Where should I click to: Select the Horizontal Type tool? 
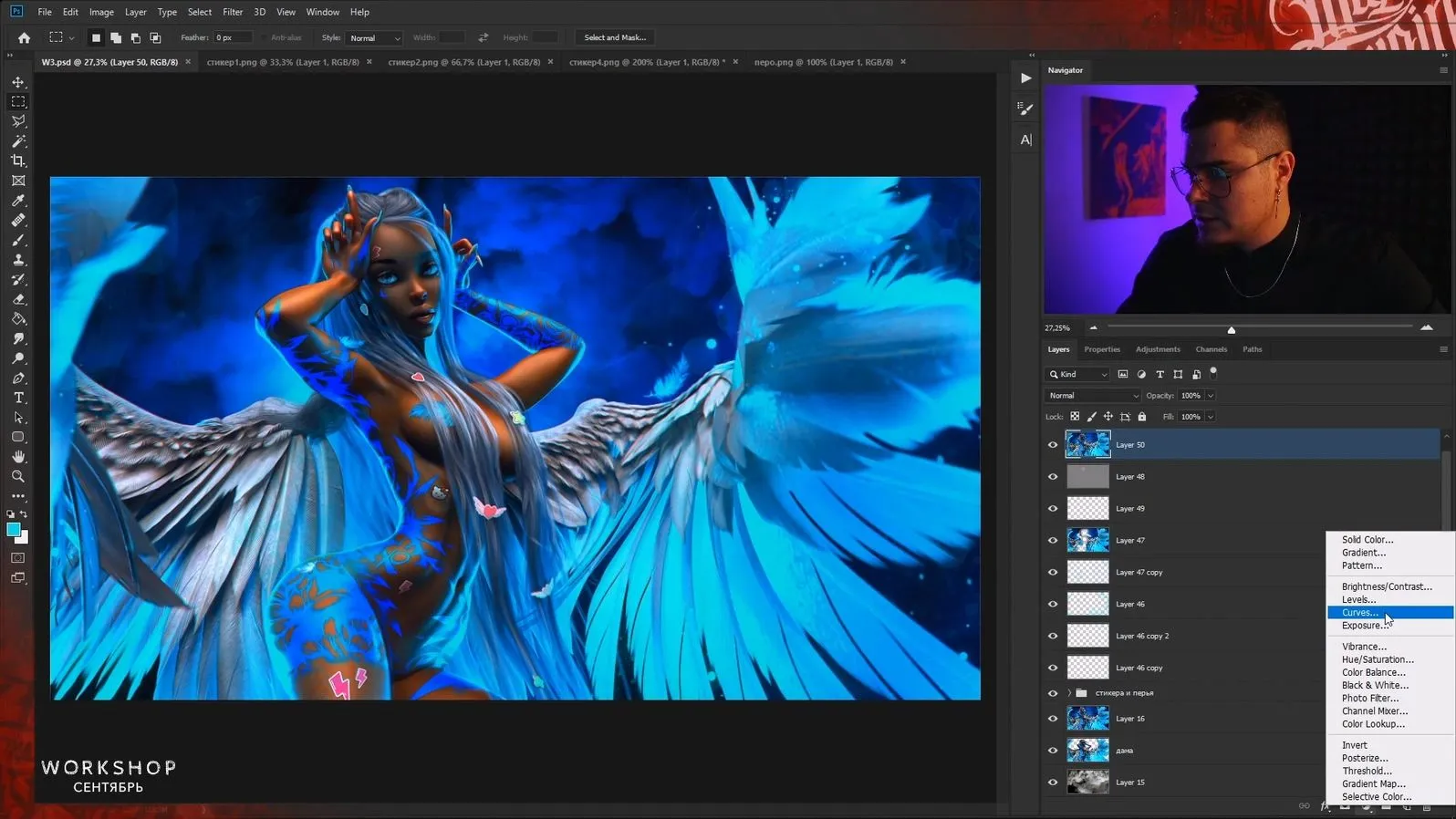click(x=18, y=398)
